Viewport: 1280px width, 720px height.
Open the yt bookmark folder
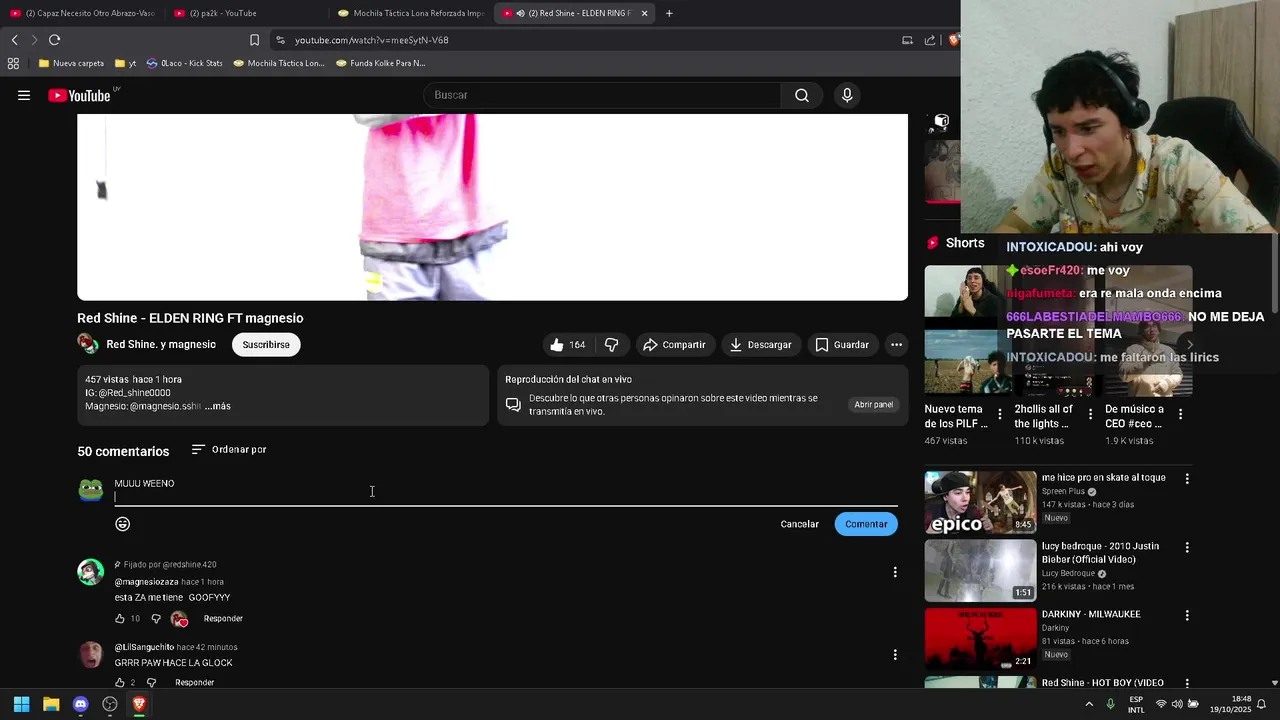[x=125, y=63]
